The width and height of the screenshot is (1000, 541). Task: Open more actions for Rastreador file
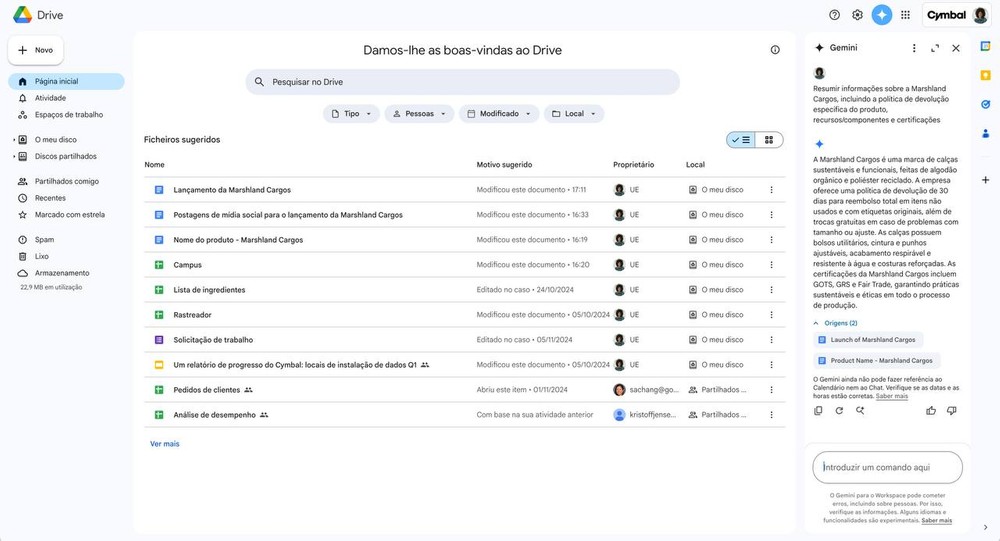click(771, 315)
